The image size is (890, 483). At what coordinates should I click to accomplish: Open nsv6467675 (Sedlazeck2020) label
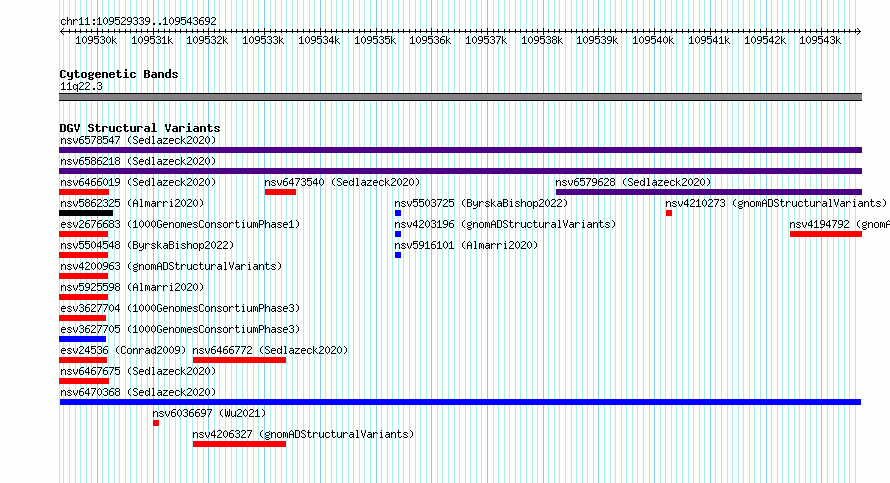coord(138,371)
